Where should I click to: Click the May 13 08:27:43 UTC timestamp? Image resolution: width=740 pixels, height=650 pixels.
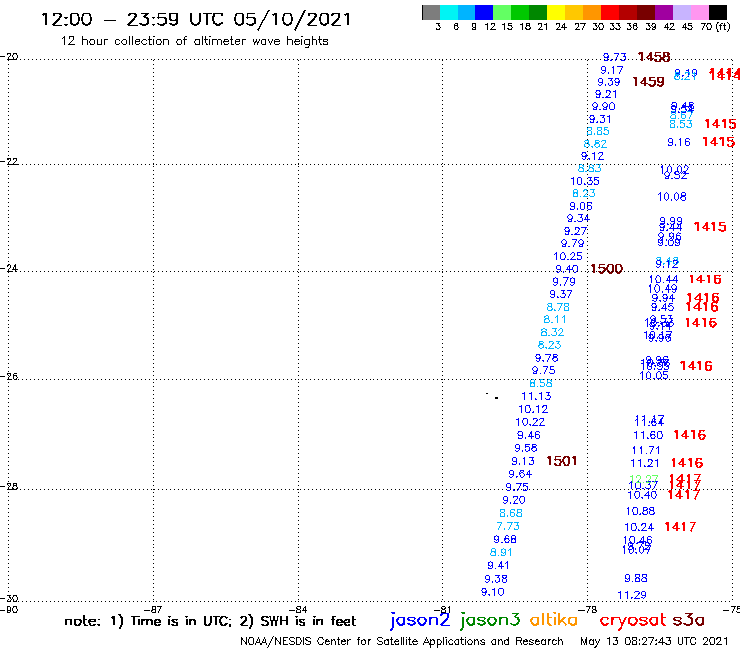[x=654, y=642]
